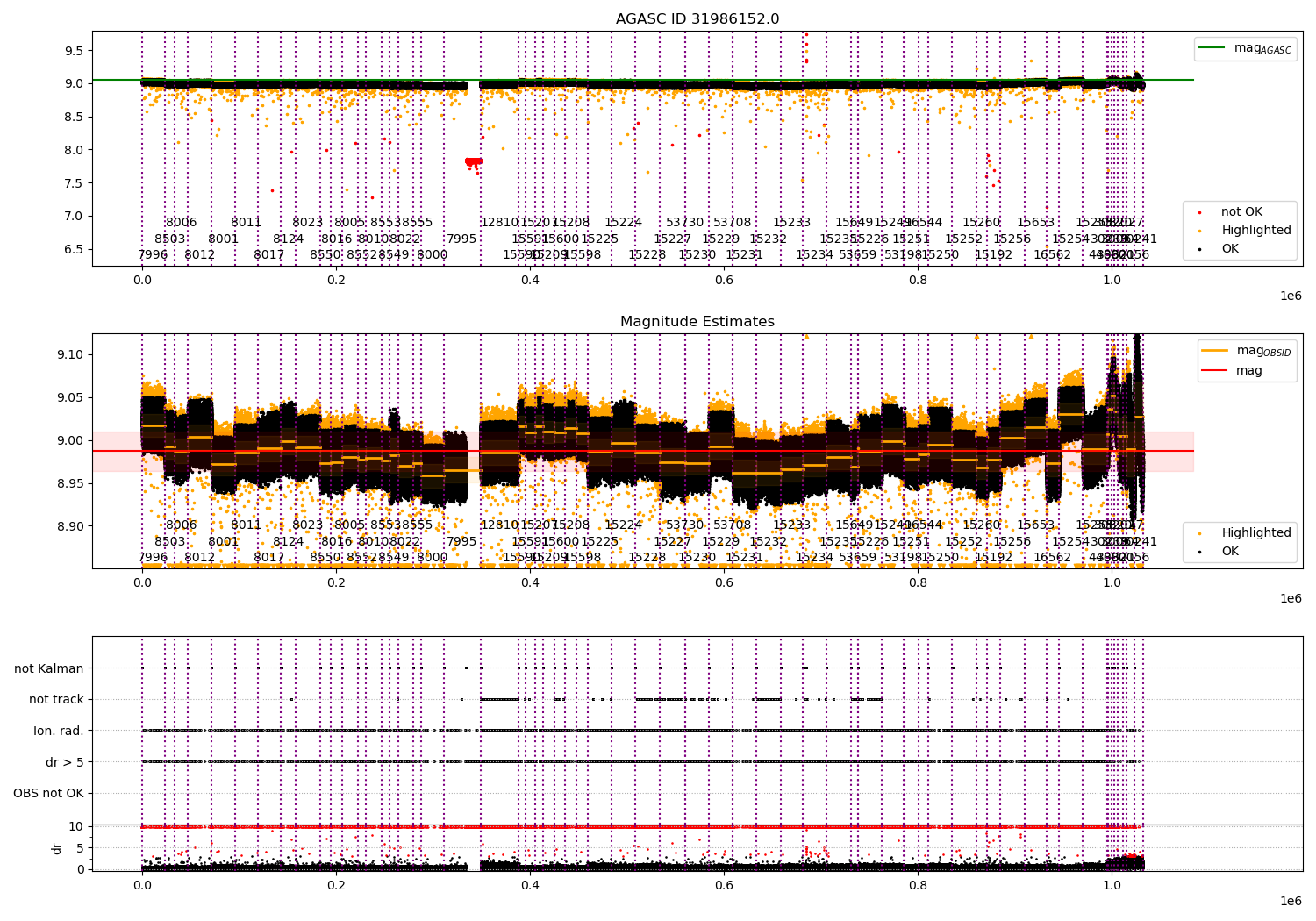The image size is (1316, 921).
Task: Click the 'AGASC ID 31986152.0' plot title
Action: pos(697,19)
